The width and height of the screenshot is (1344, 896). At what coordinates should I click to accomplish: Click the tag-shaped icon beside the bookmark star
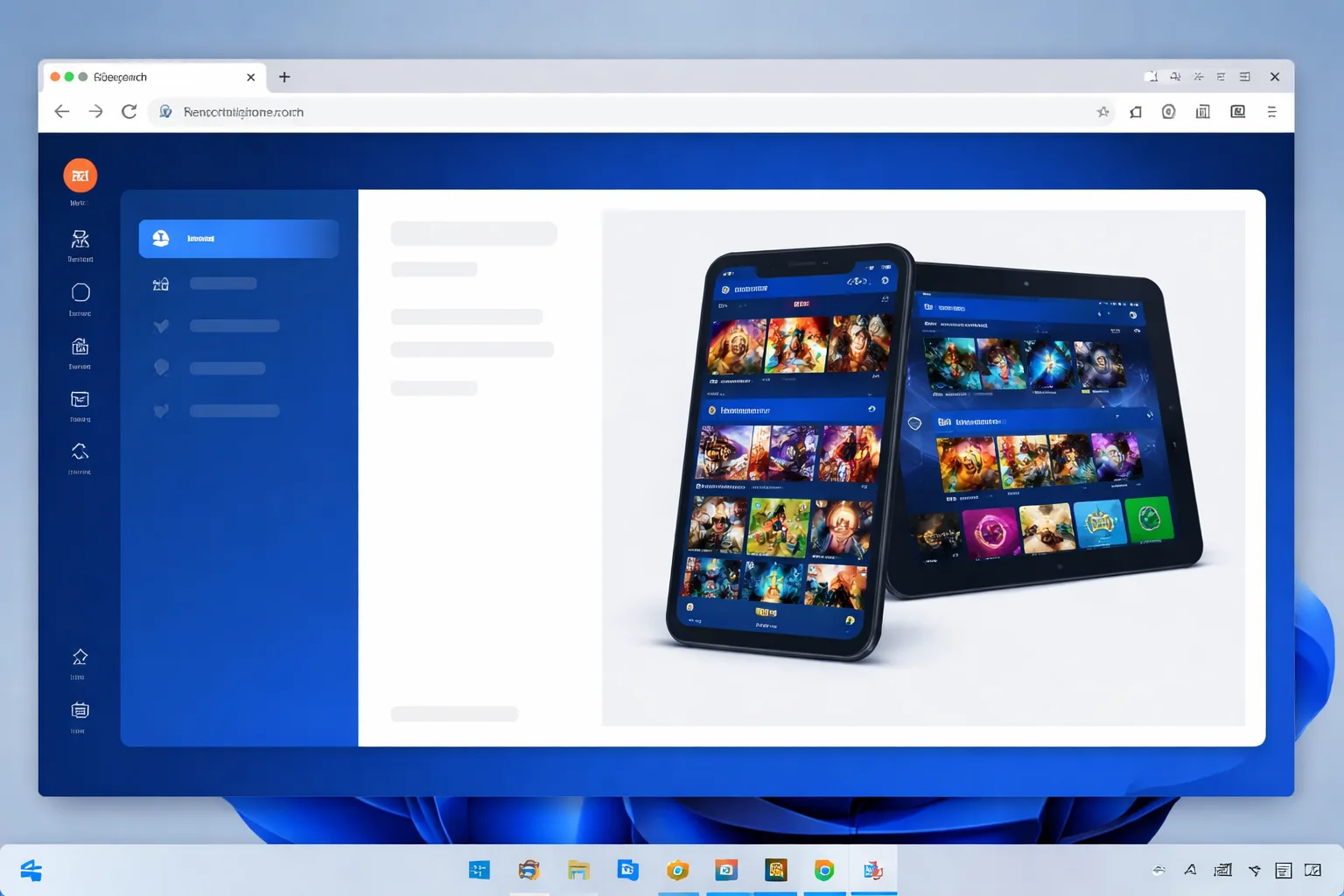click(x=1136, y=111)
